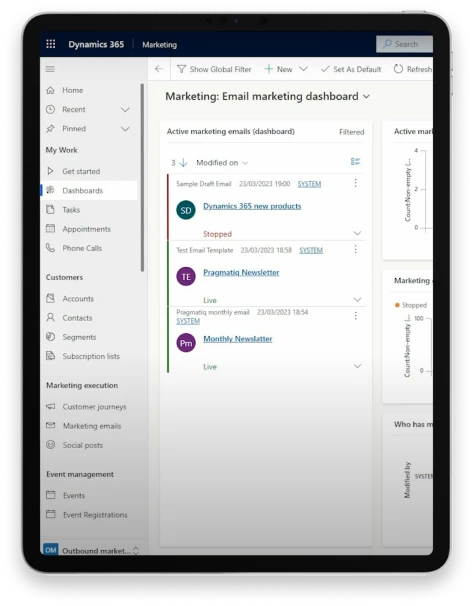Image resolution: width=474 pixels, height=606 pixels.
Task: Open more options for Pragmatiq monthly email
Action: (355, 316)
